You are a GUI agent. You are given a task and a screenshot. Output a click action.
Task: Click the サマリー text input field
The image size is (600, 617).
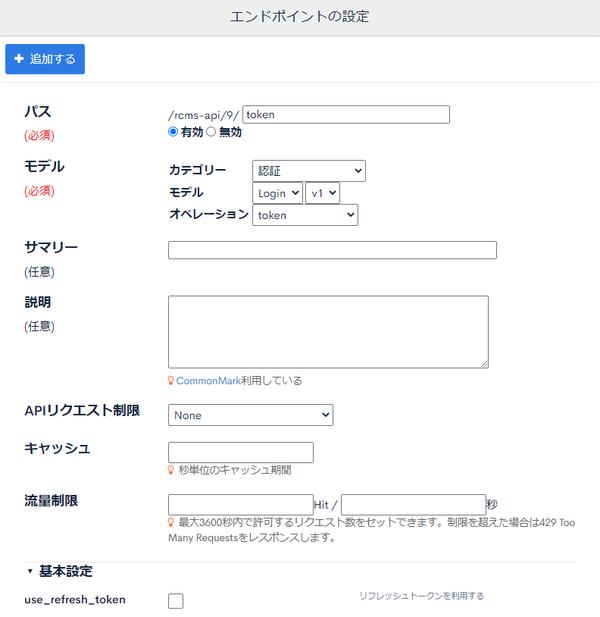click(x=332, y=250)
